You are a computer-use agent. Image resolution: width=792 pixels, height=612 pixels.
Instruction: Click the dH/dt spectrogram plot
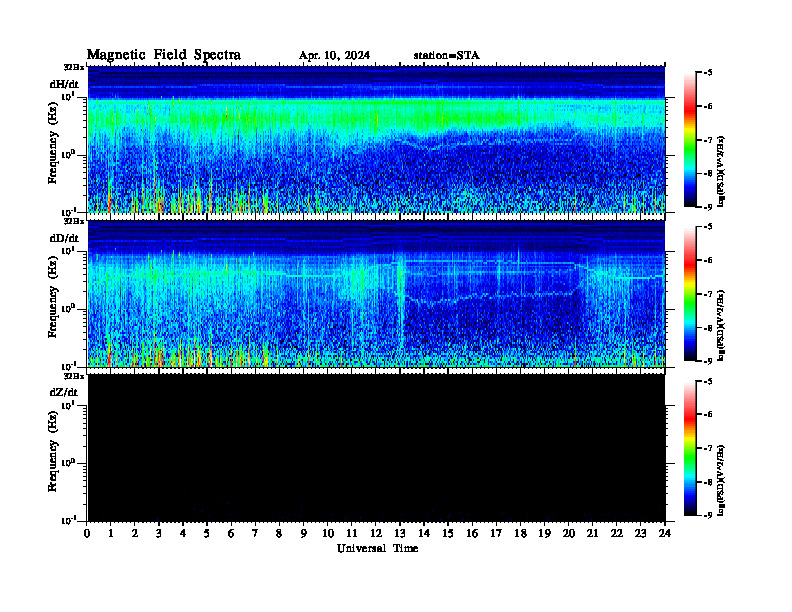pos(376,139)
